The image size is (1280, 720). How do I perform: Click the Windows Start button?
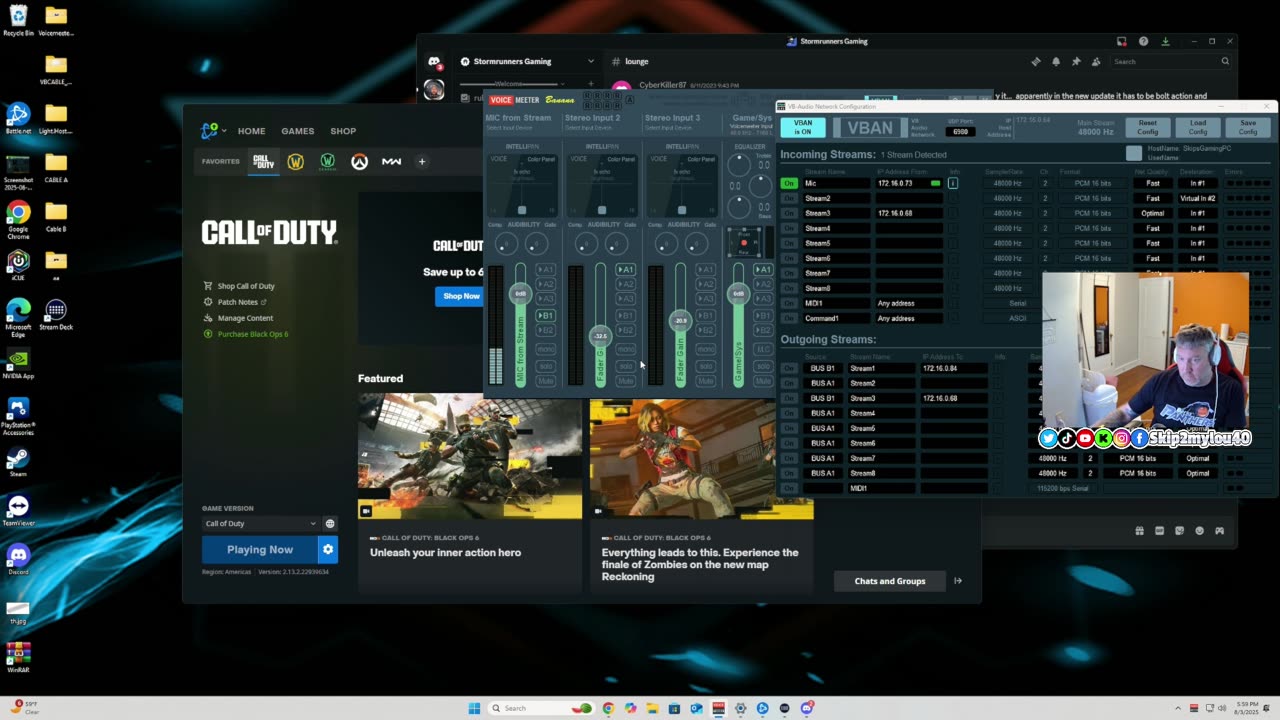[474, 708]
